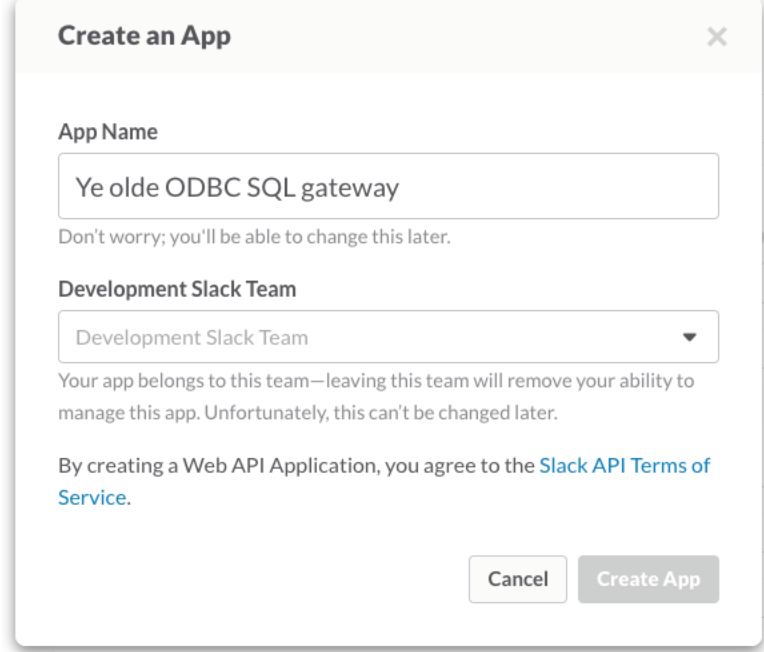Click the App Name input field
The height and width of the screenshot is (652, 764).
[388, 186]
